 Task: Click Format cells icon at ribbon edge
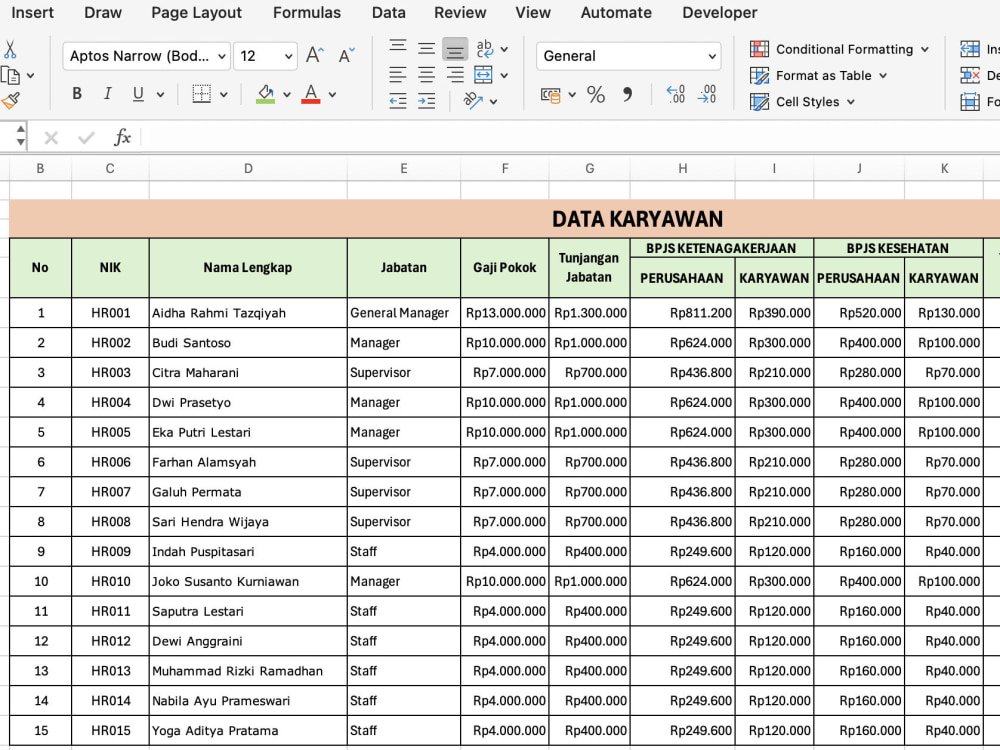click(x=970, y=101)
